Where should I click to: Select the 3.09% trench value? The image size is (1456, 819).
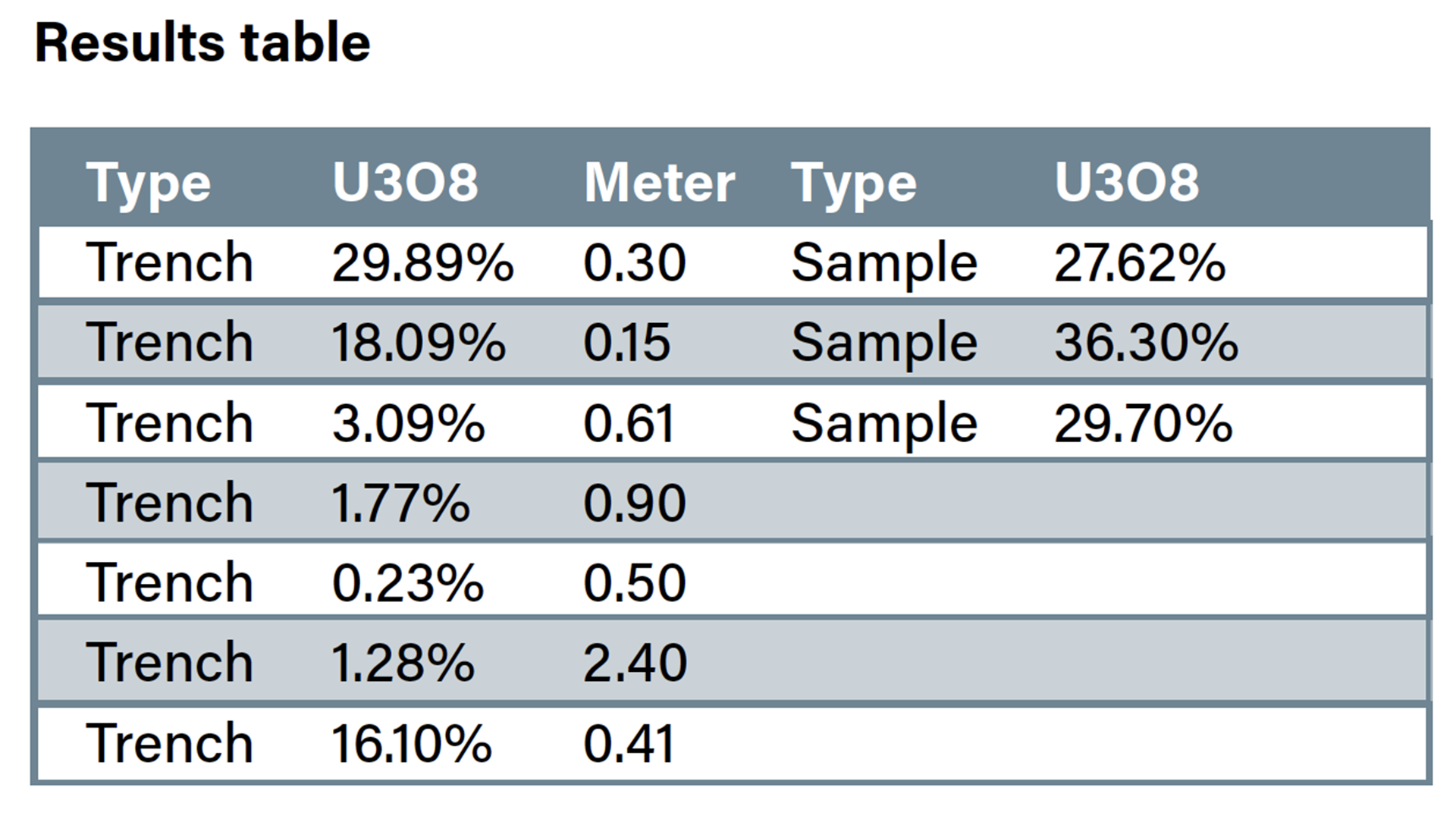click(408, 423)
